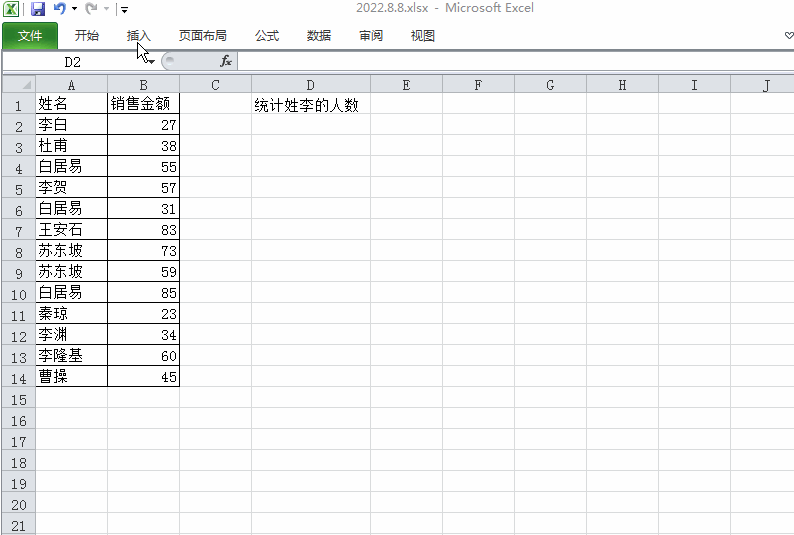
Task: Undo the last action
Action: point(60,9)
